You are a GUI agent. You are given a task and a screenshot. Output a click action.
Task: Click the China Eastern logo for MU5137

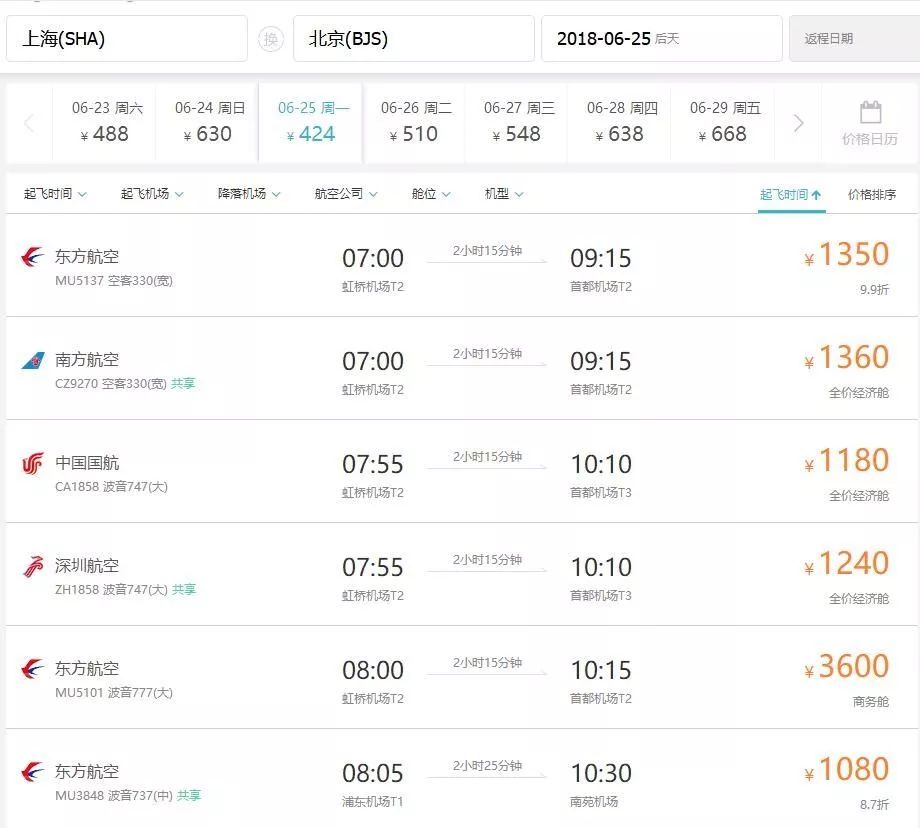click(x=33, y=257)
